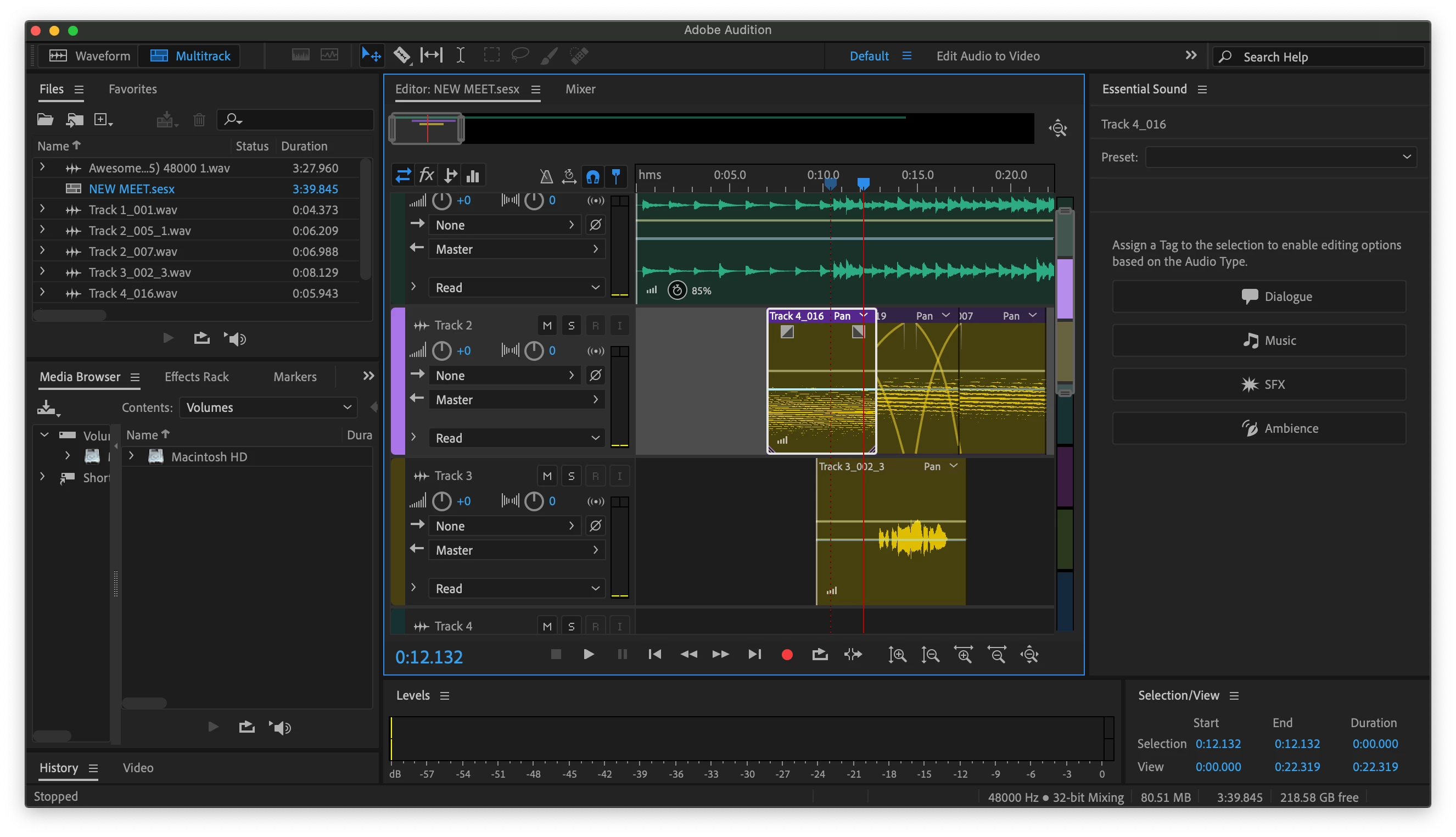Viewport: 1456px width, 837px height.
Task: Adjust Track 2 volume knob
Action: [x=441, y=350]
